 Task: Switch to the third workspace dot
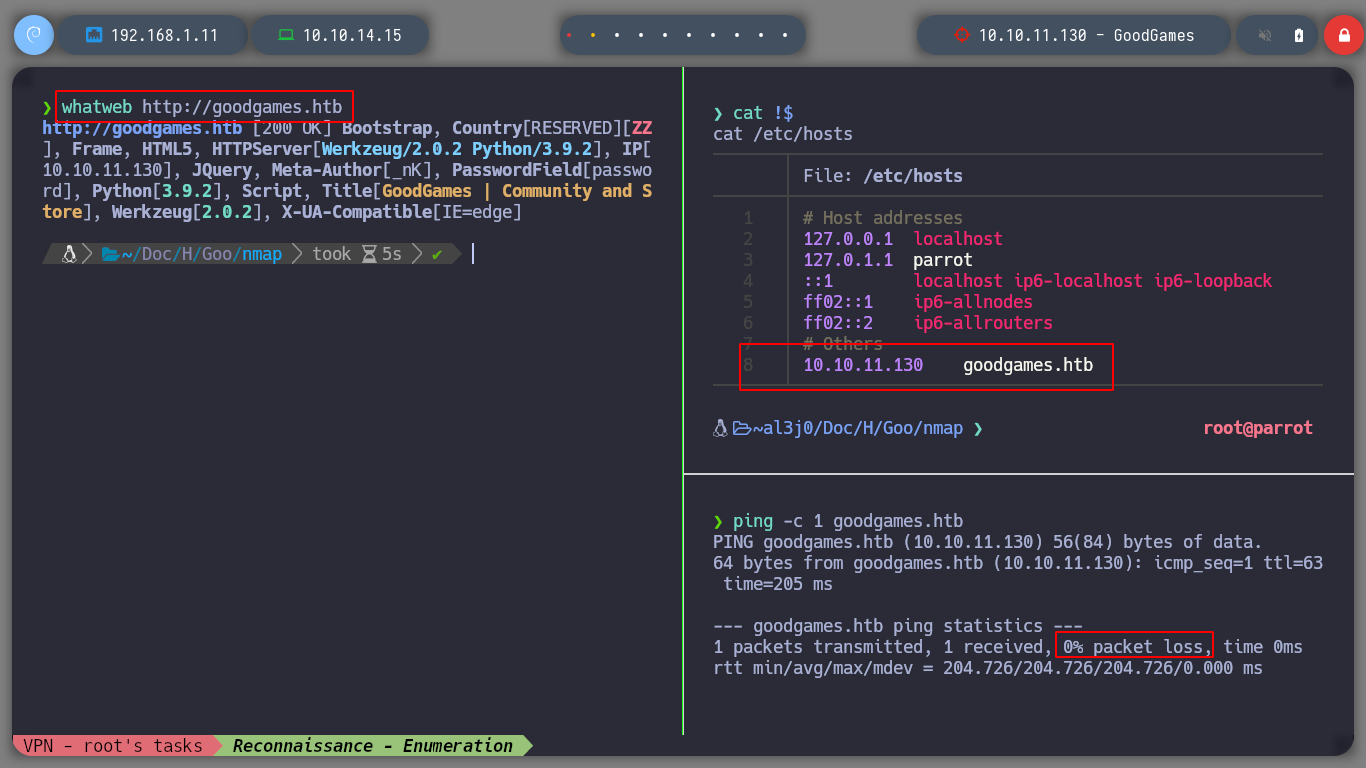click(x=617, y=35)
